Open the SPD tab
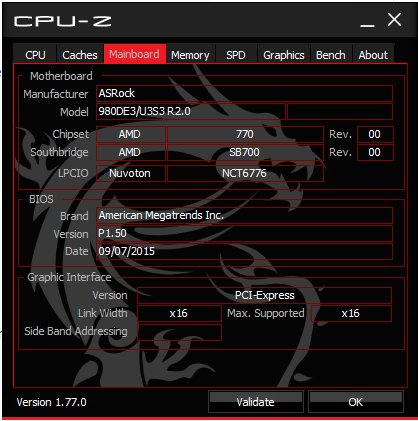 pyautogui.click(x=236, y=55)
